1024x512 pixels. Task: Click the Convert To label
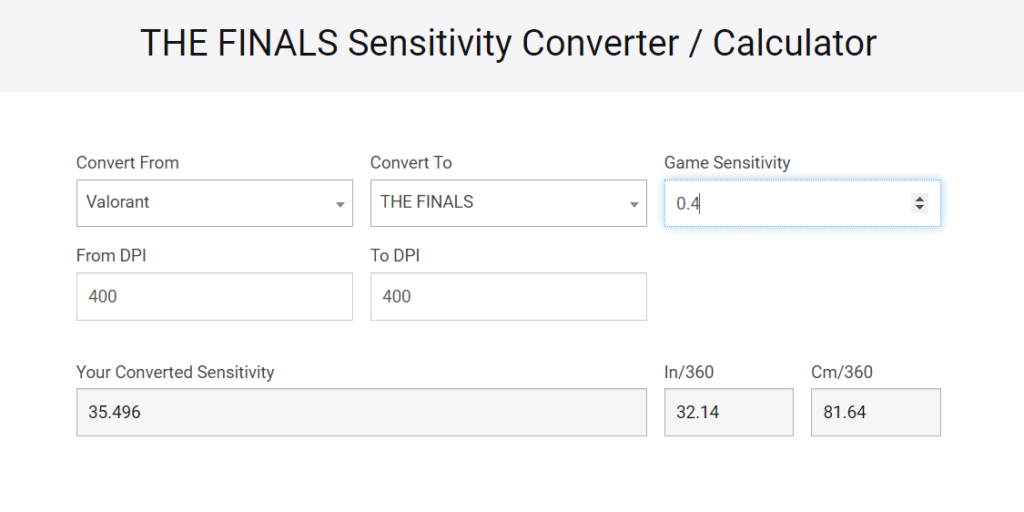point(411,163)
